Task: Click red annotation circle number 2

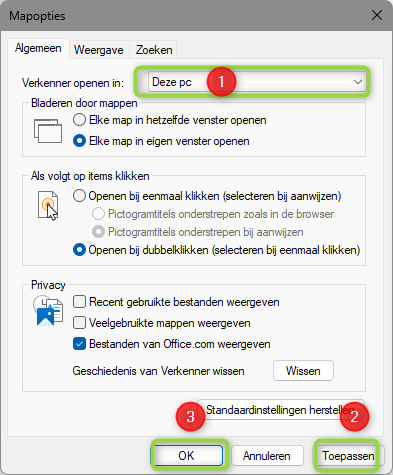Action: click(x=354, y=416)
